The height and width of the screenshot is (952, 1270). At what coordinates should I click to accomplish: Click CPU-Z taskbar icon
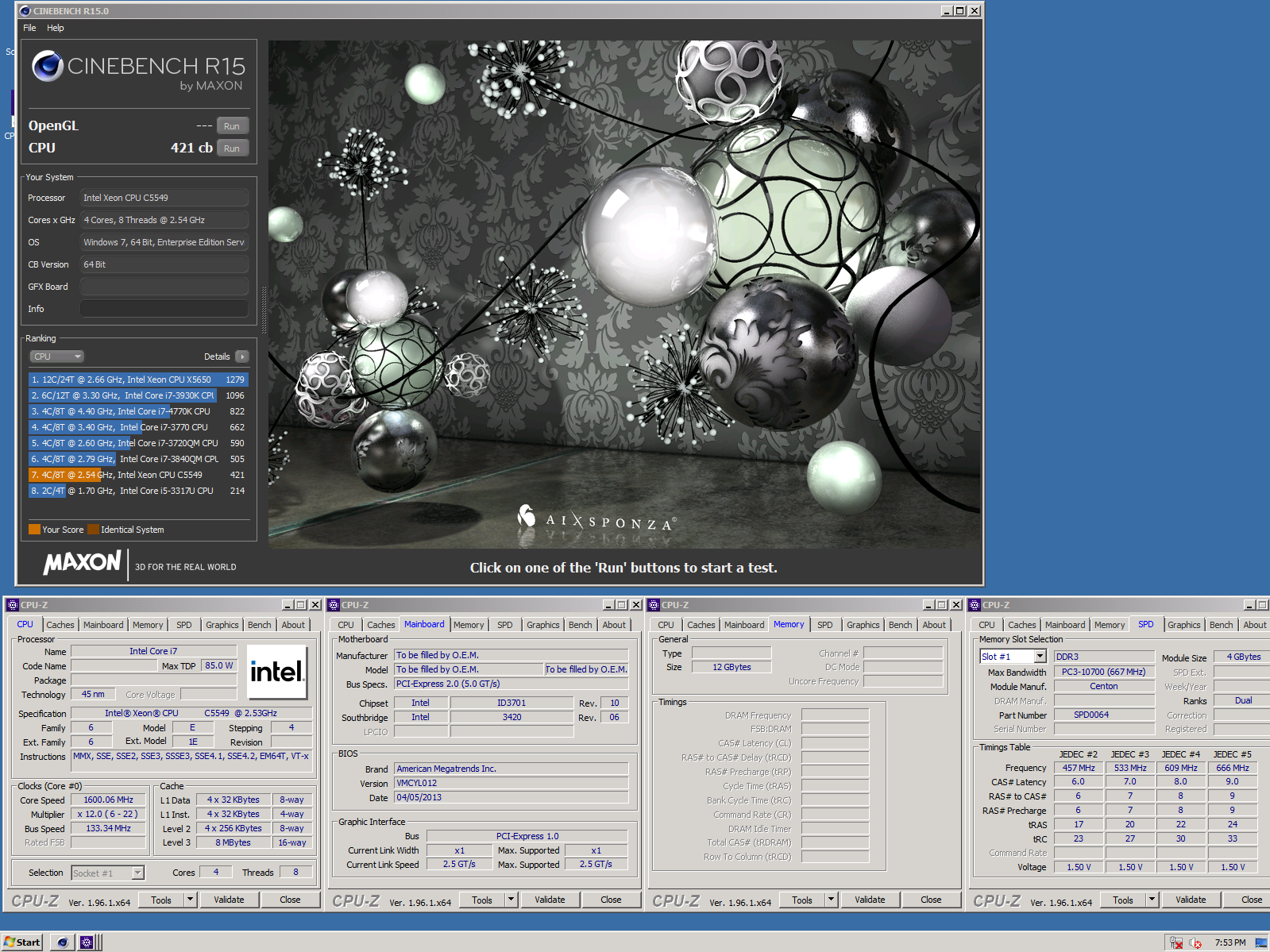point(87,942)
